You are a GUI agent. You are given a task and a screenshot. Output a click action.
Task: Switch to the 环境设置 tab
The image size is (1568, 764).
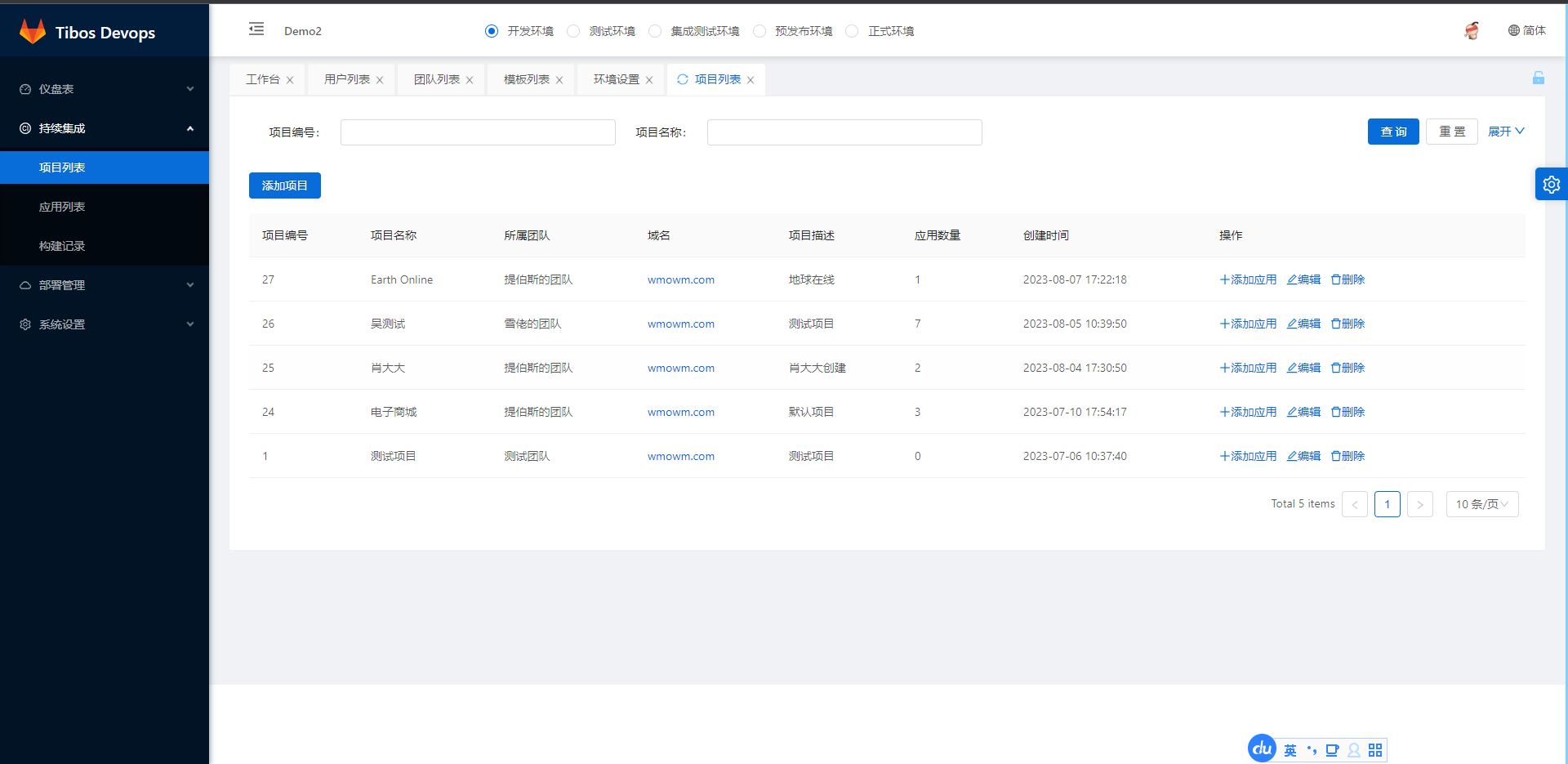(617, 79)
